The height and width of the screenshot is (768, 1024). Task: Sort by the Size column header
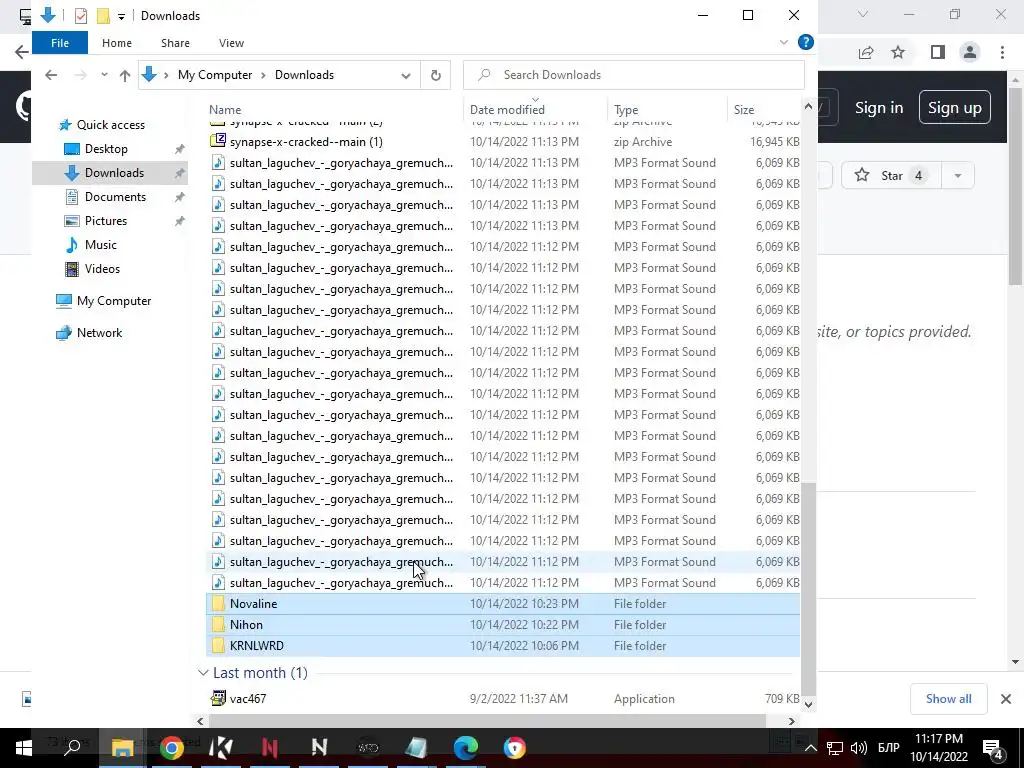click(763, 110)
